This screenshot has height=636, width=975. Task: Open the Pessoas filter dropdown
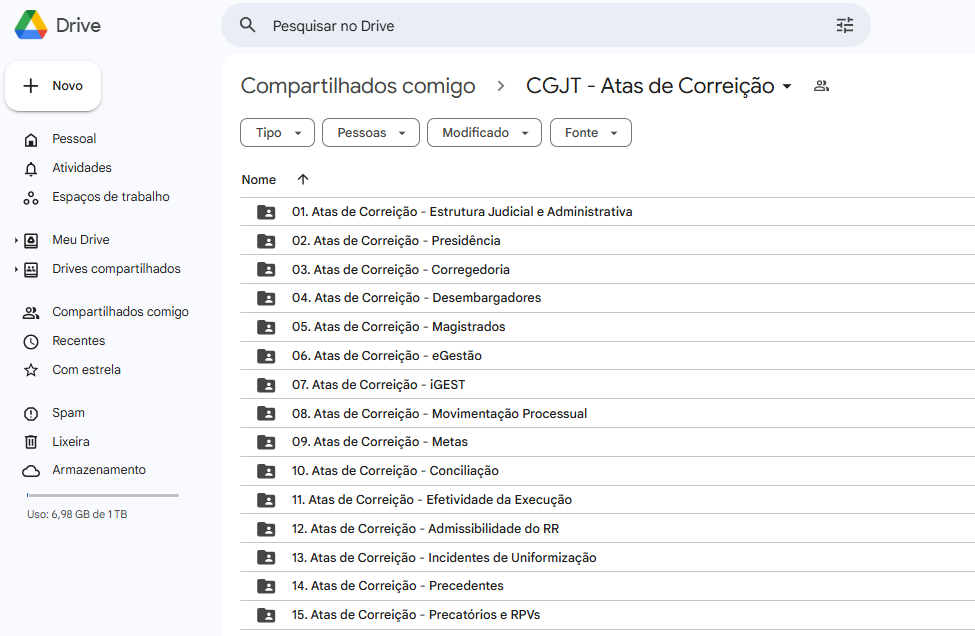[x=370, y=133]
